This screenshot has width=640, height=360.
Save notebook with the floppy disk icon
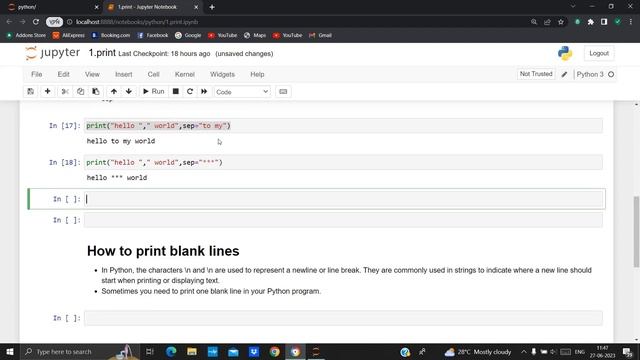[31, 91]
